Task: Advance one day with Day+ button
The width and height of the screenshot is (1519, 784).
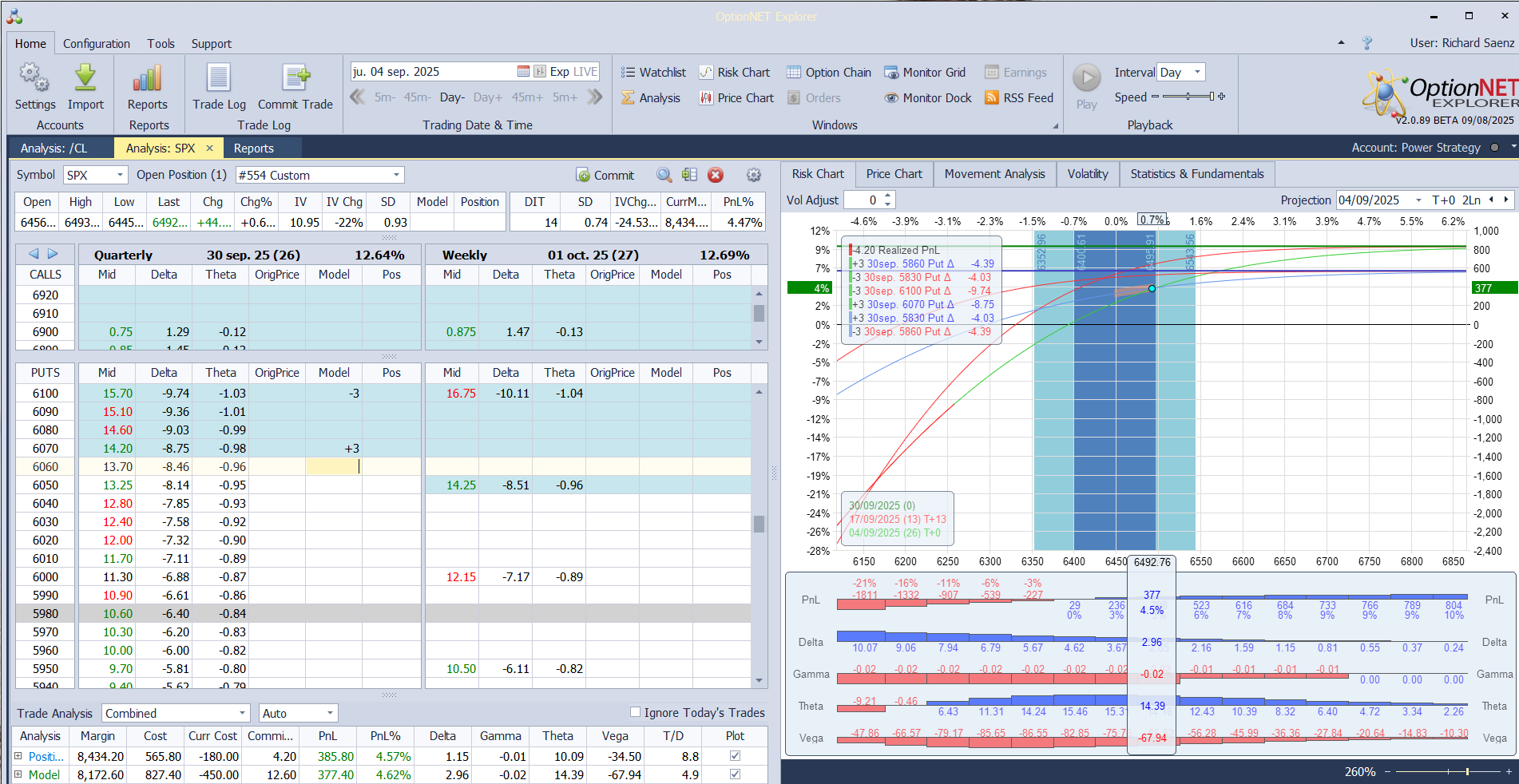Action: tap(488, 97)
